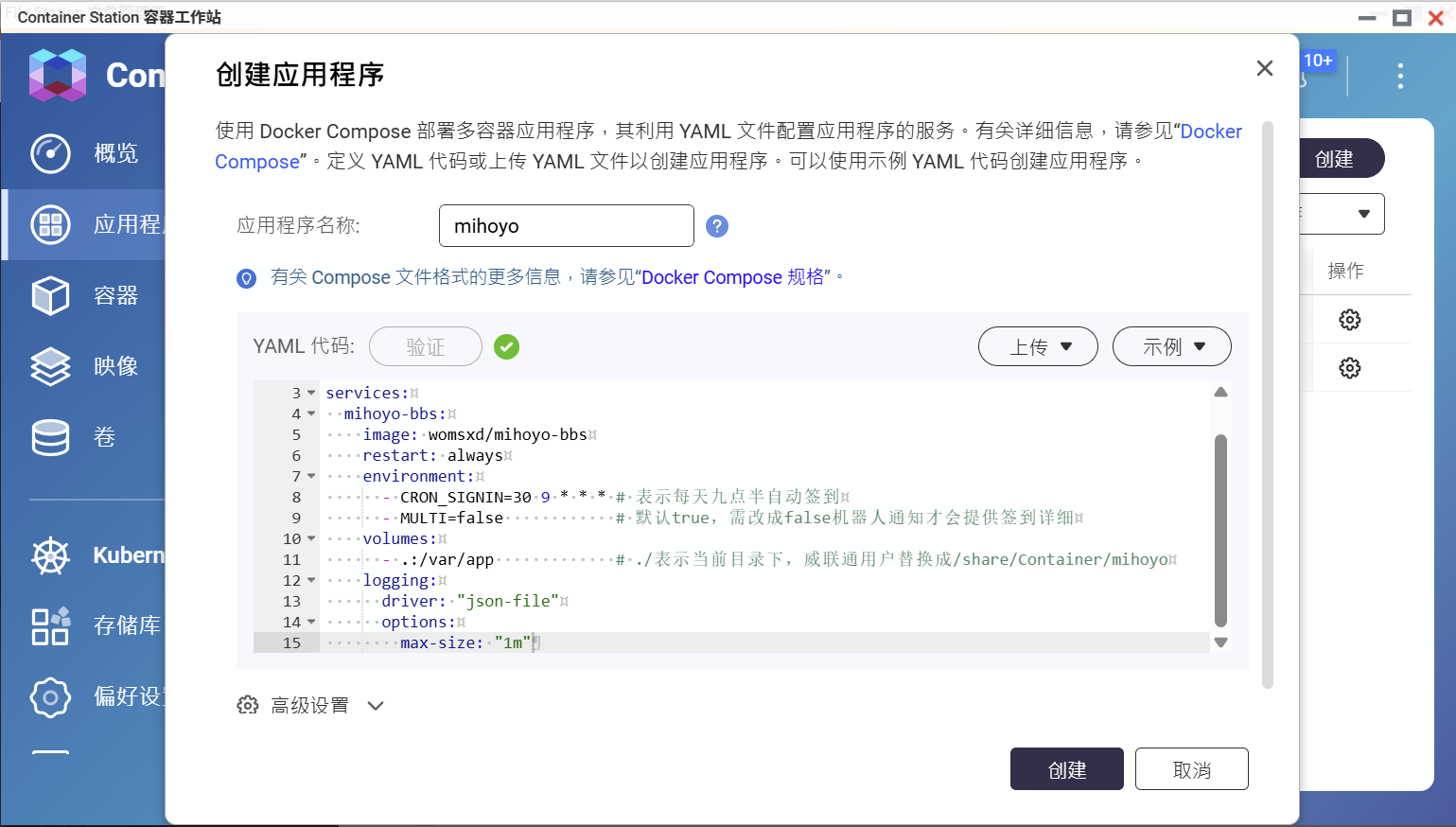Collapse the options fold arrow on line 14
The image size is (1456, 827).
(311, 622)
